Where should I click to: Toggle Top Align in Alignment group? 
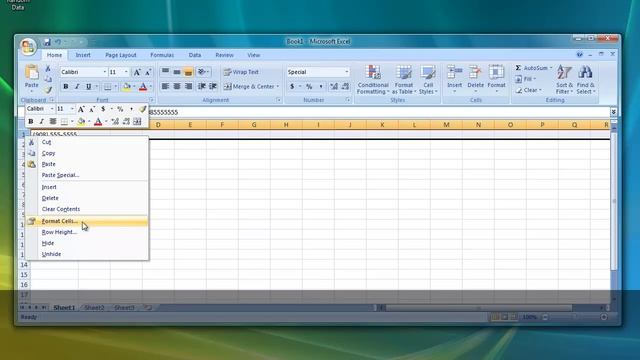165,72
